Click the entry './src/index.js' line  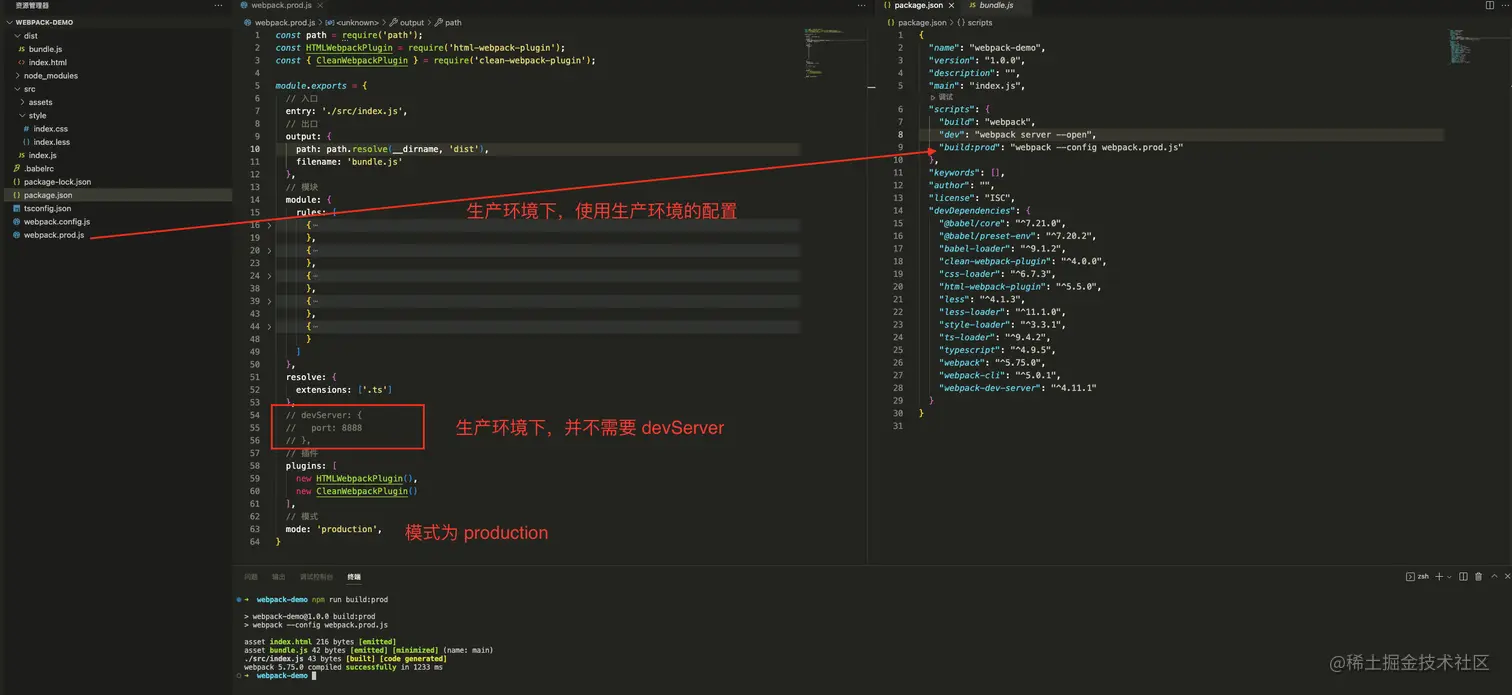pos(346,111)
